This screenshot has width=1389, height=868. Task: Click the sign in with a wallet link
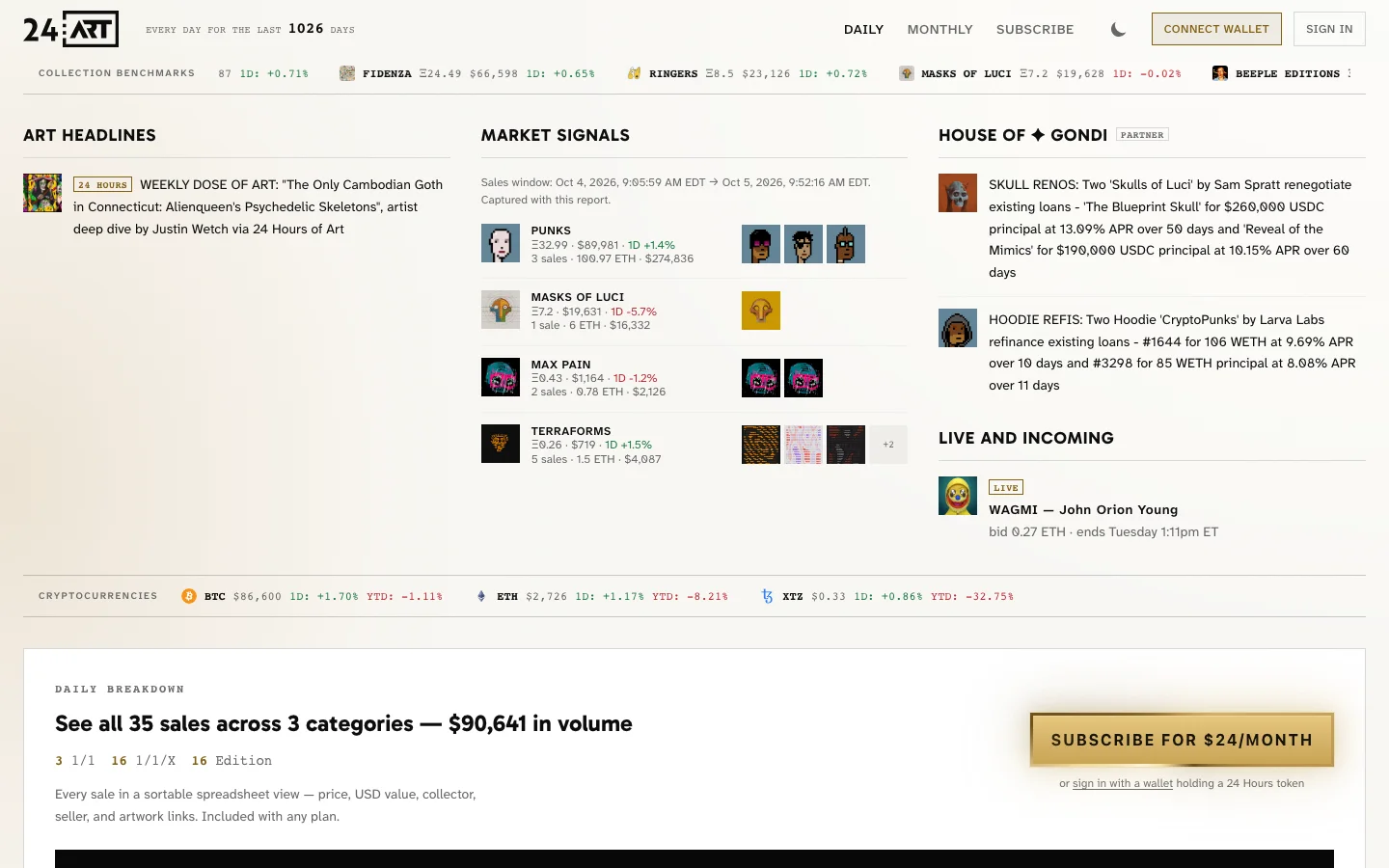click(x=1123, y=783)
